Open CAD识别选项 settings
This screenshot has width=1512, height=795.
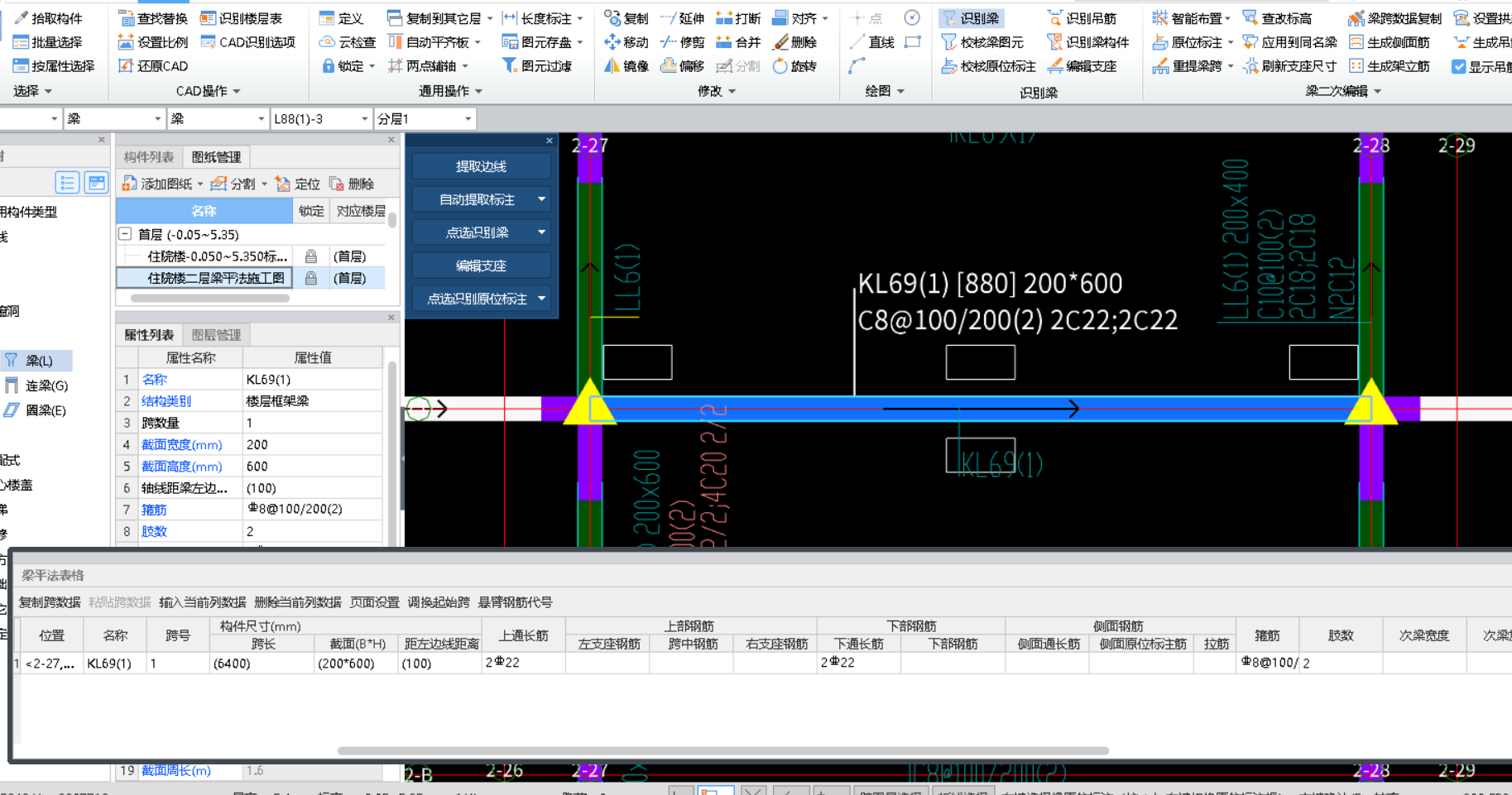coord(247,42)
